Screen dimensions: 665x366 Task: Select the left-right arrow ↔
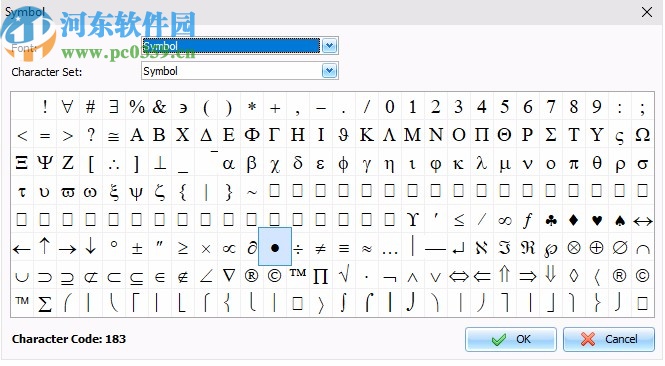tap(643, 220)
